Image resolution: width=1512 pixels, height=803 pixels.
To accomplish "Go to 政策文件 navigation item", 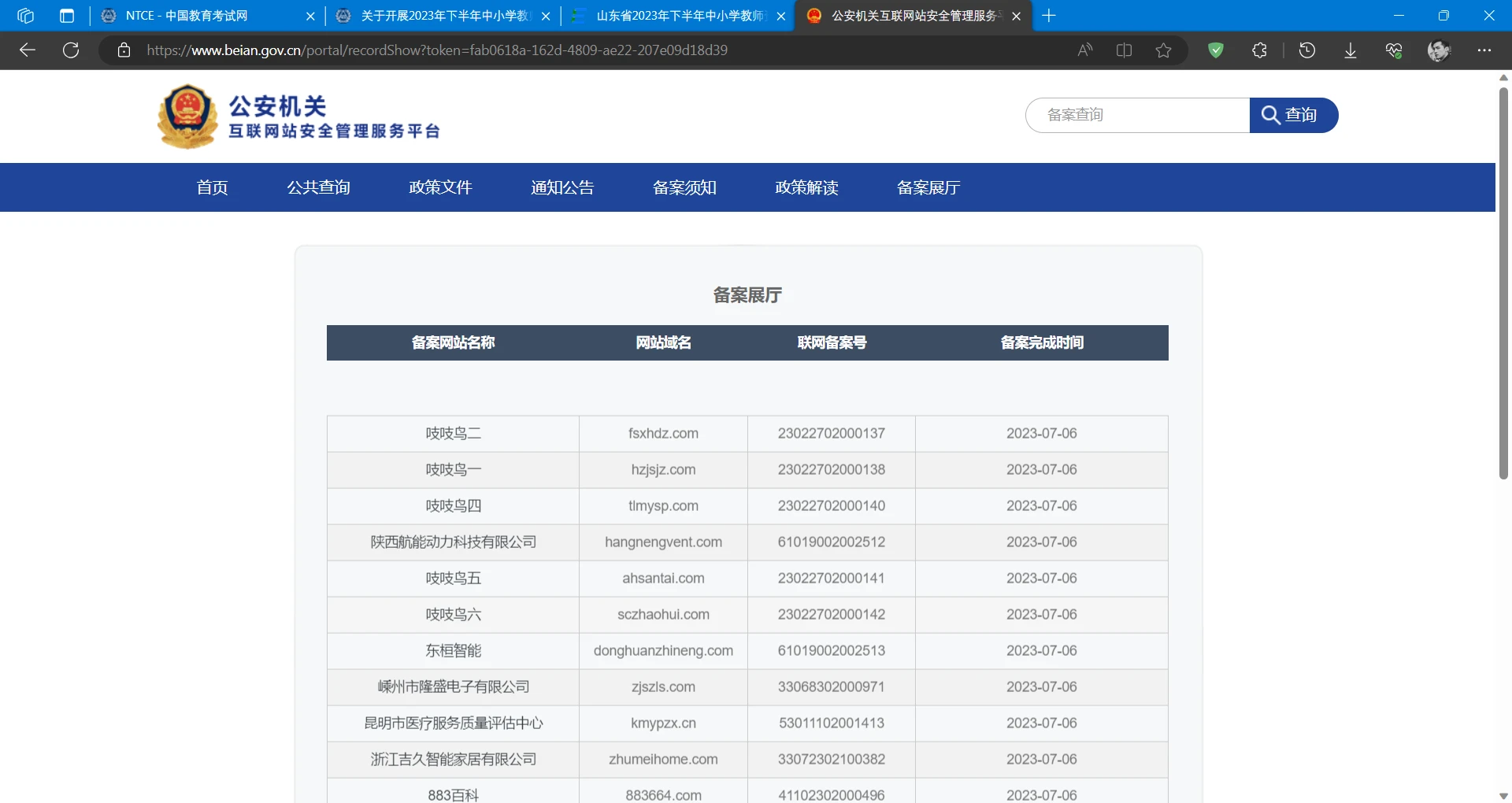I will click(x=440, y=187).
